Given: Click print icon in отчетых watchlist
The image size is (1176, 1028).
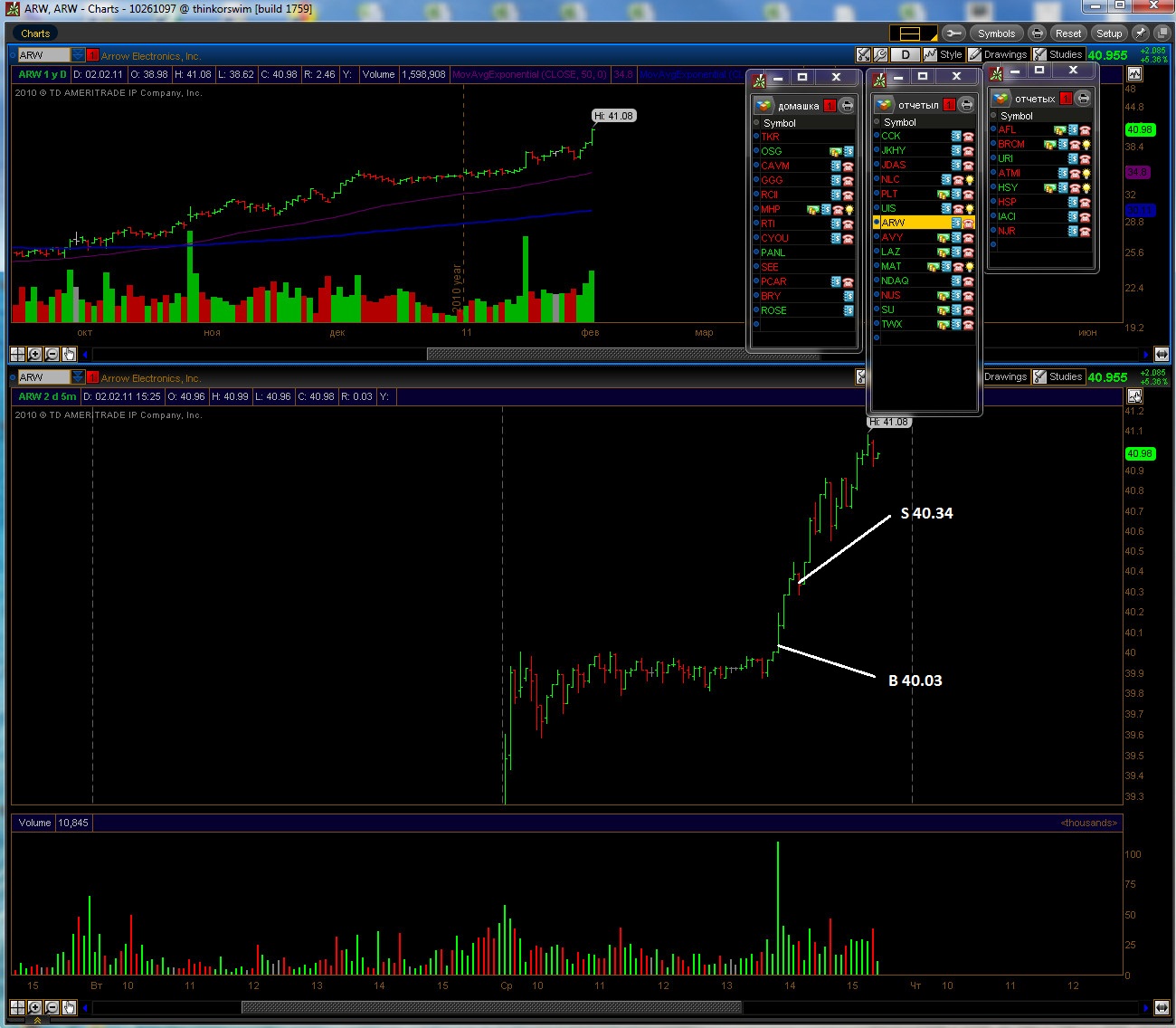Looking at the screenshot, I should click(1083, 99).
